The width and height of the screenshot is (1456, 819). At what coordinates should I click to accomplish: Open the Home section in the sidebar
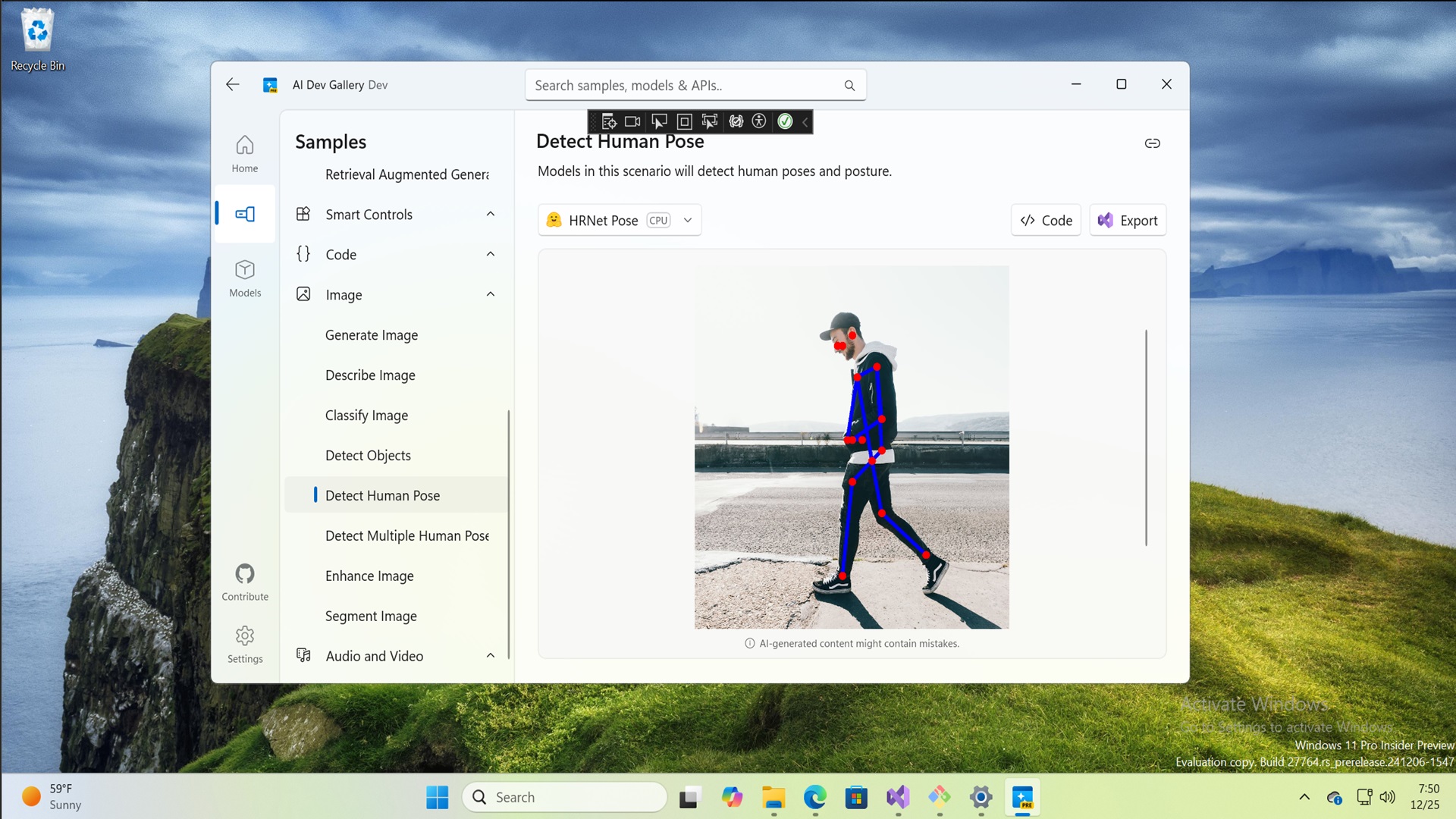tap(244, 152)
